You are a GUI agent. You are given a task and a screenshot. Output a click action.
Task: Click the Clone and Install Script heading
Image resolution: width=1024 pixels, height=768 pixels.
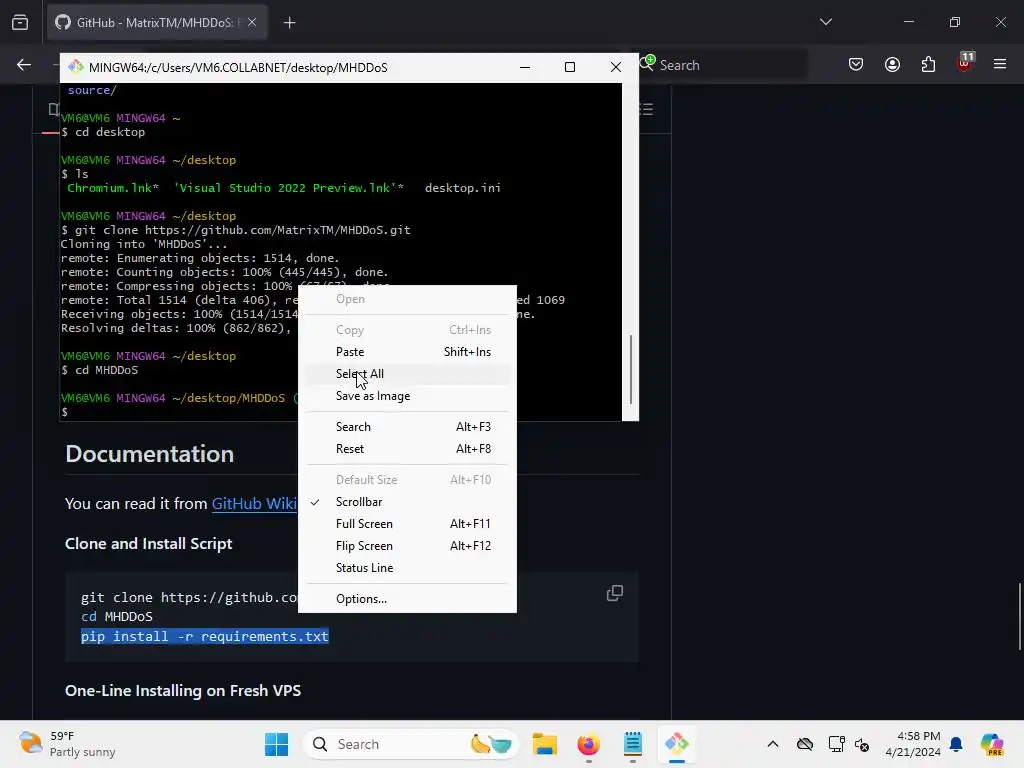pyautogui.click(x=148, y=543)
